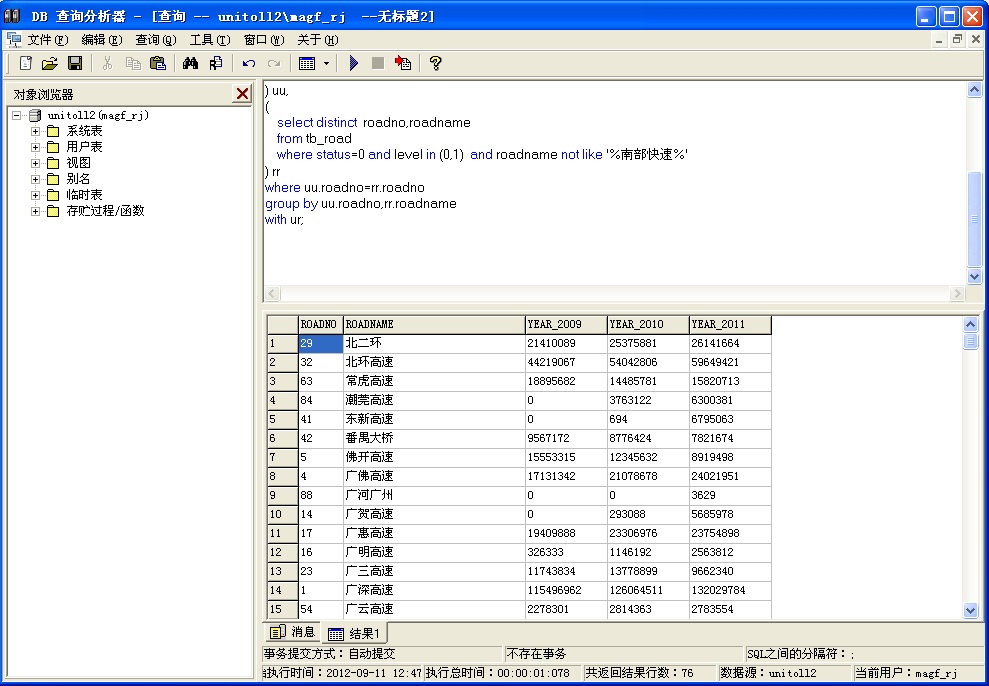Switch to the 消息 tab
This screenshot has height=686, width=989.
pos(292,632)
